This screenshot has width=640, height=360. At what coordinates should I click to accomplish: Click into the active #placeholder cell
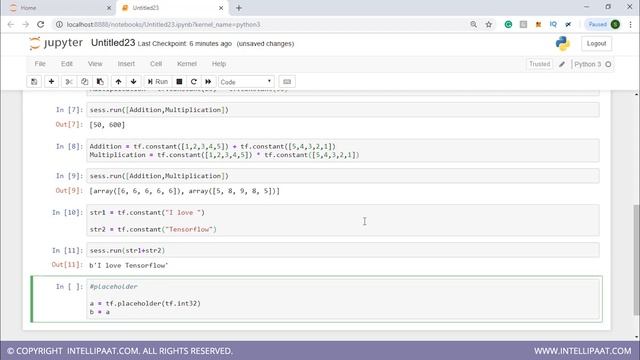[343, 299]
